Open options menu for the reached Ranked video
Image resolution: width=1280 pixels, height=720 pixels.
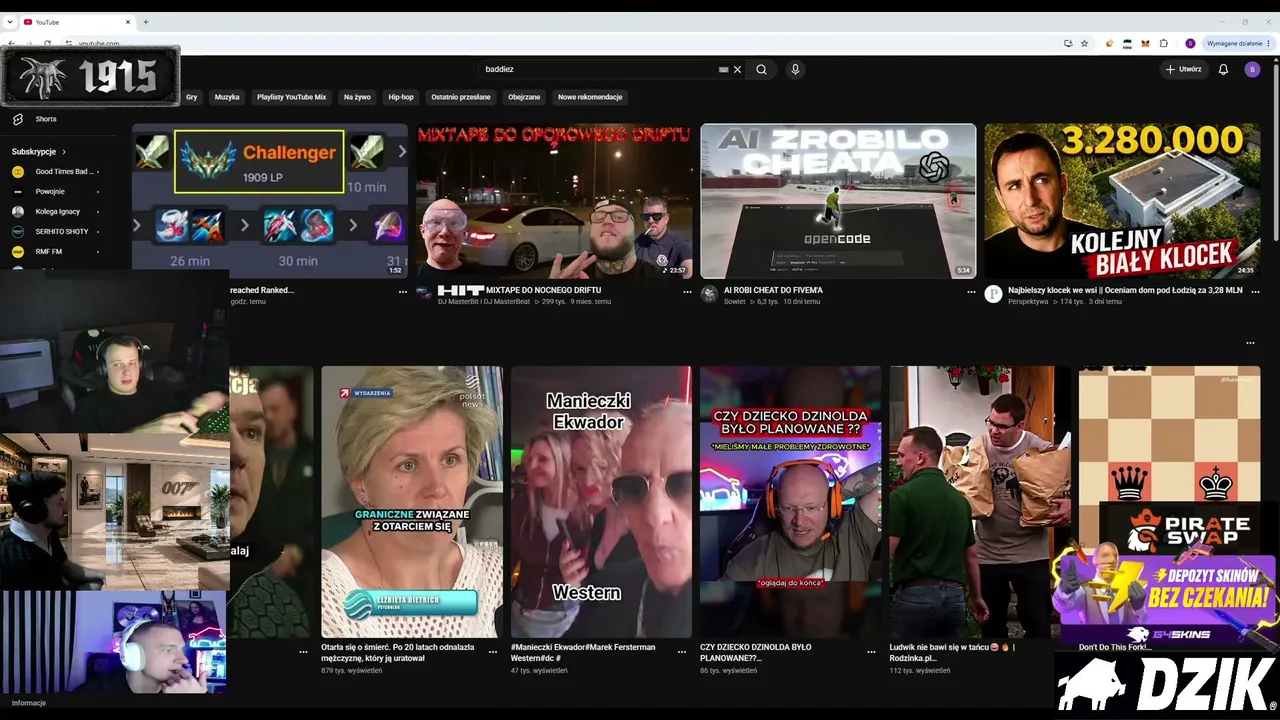pos(403,292)
